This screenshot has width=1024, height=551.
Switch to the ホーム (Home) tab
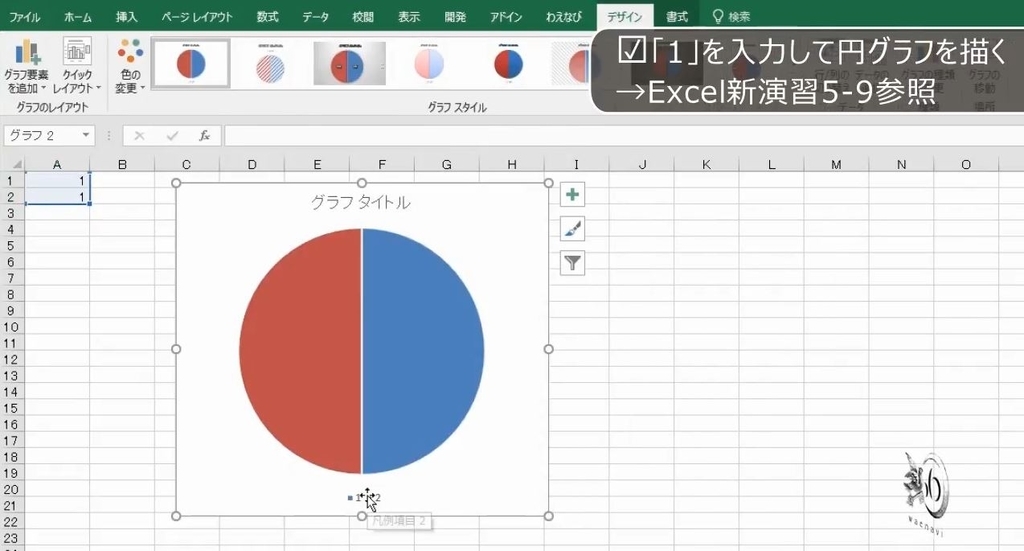(x=78, y=17)
